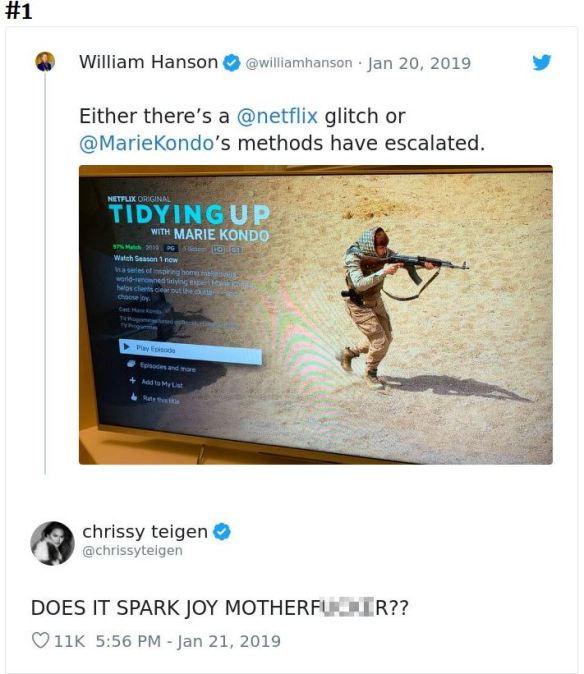Screen dimensions: 584x674
Task: Open Chrissy Teigen's profile picture
Action: (52, 543)
